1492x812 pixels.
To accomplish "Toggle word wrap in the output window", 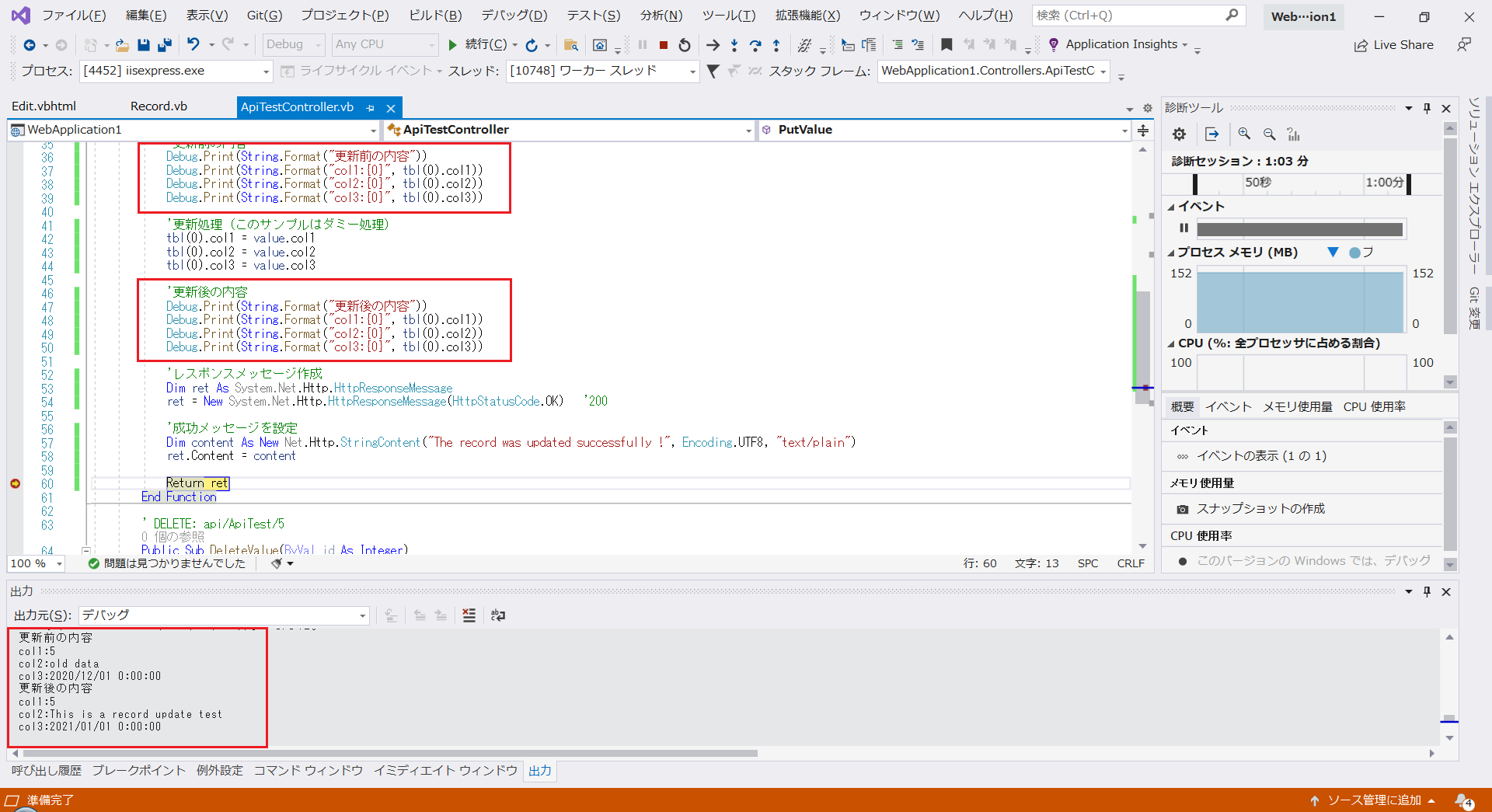I will (497, 615).
